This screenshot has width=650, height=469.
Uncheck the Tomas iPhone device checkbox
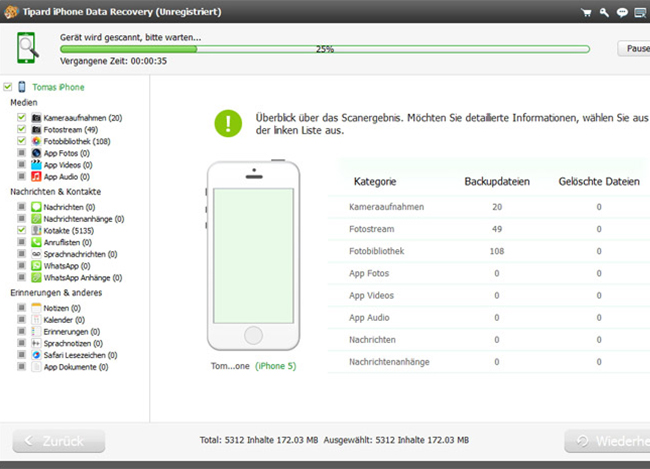pos(8,87)
